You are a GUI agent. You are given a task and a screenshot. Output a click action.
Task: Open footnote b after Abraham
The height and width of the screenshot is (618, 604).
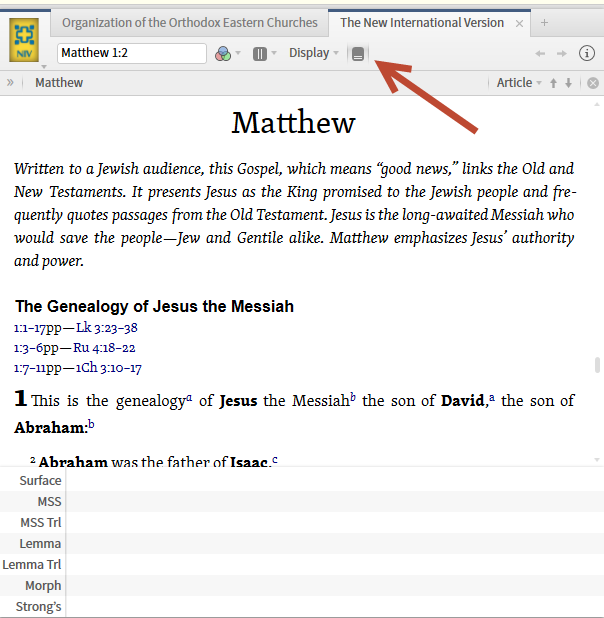(x=91, y=424)
